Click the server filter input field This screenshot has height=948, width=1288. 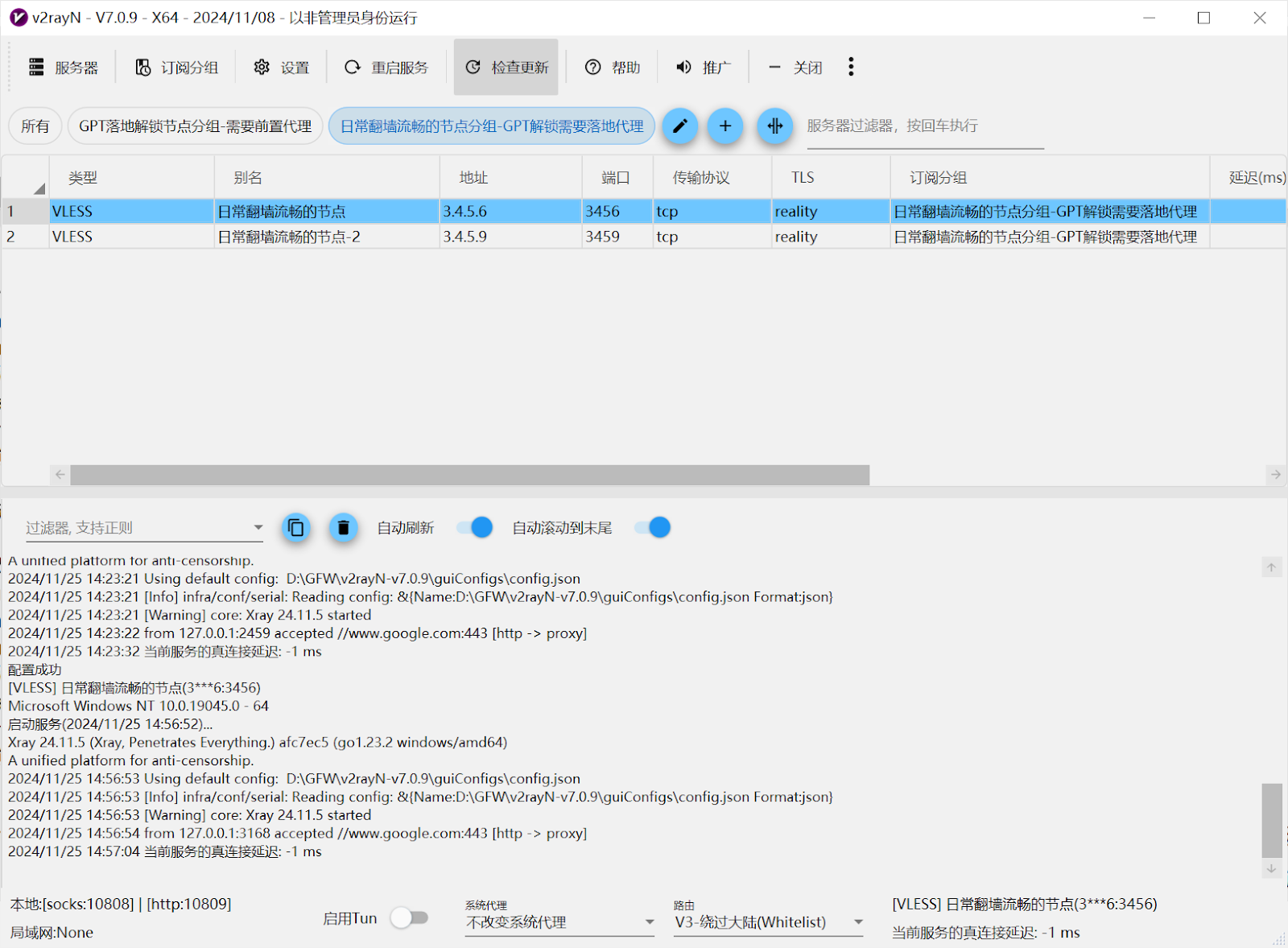[x=924, y=126]
